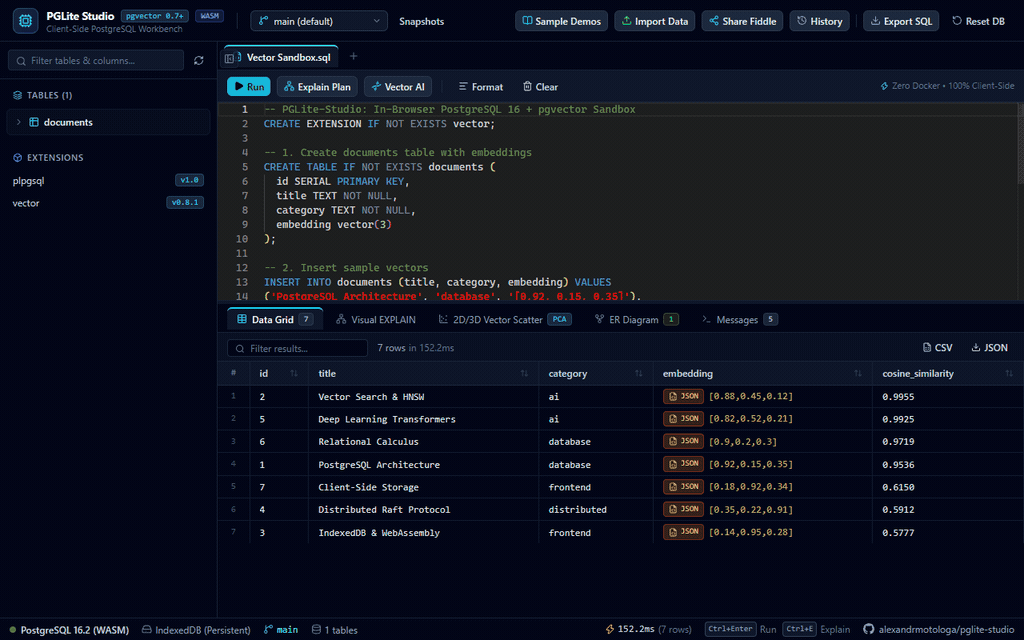Click Share Fiddle
The height and width of the screenshot is (640, 1024).
[742, 21]
